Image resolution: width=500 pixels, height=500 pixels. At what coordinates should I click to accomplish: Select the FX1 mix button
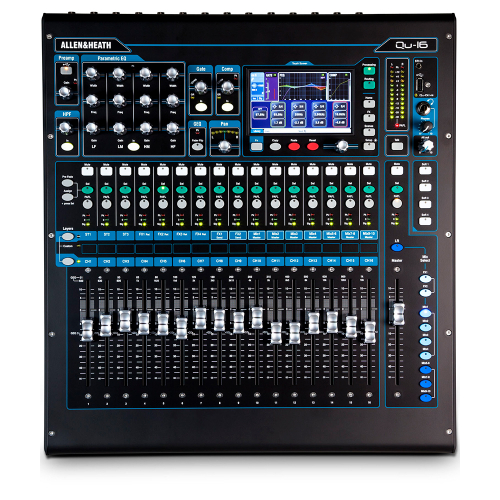click(x=425, y=279)
